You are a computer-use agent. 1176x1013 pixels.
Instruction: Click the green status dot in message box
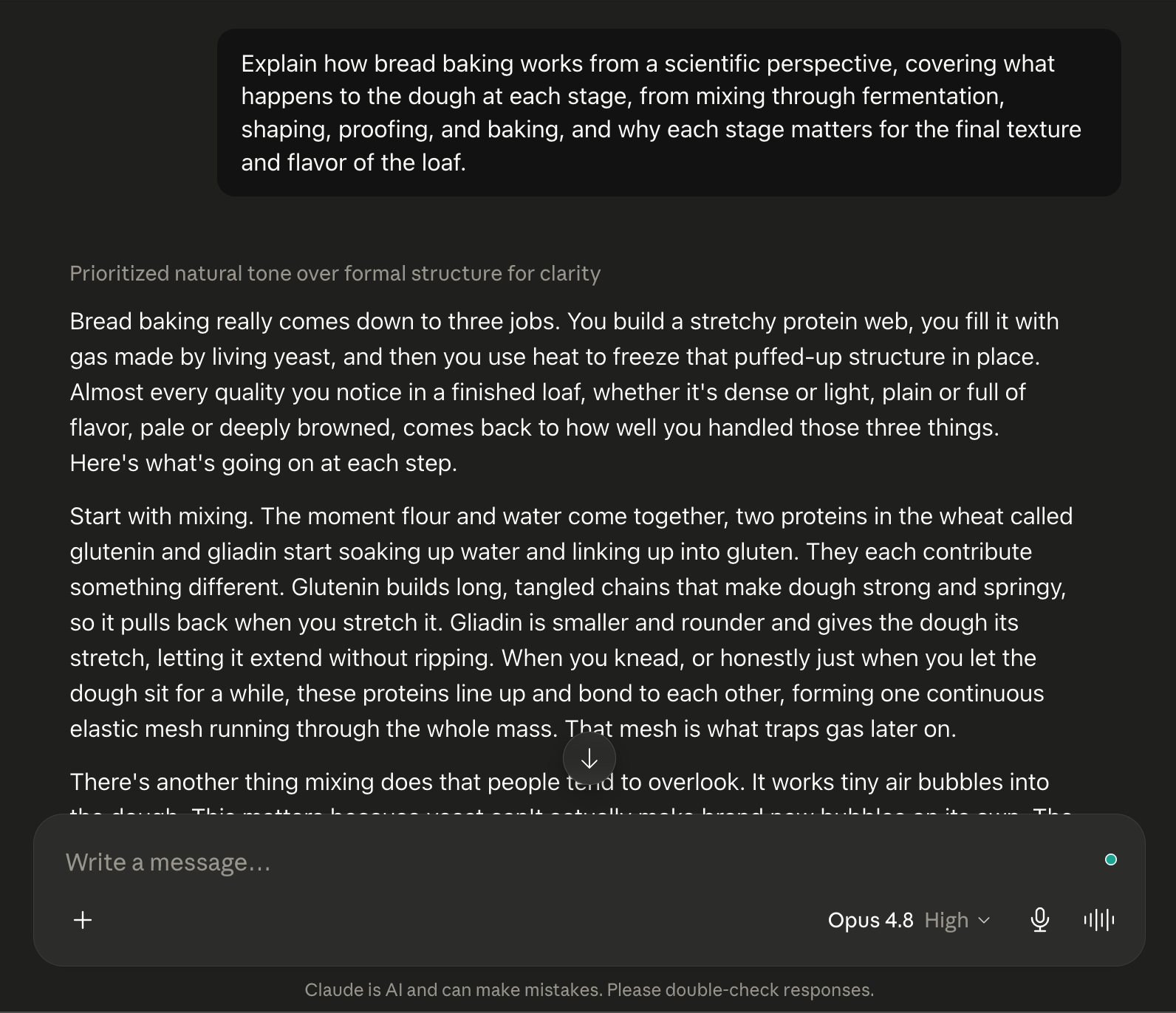click(1110, 859)
